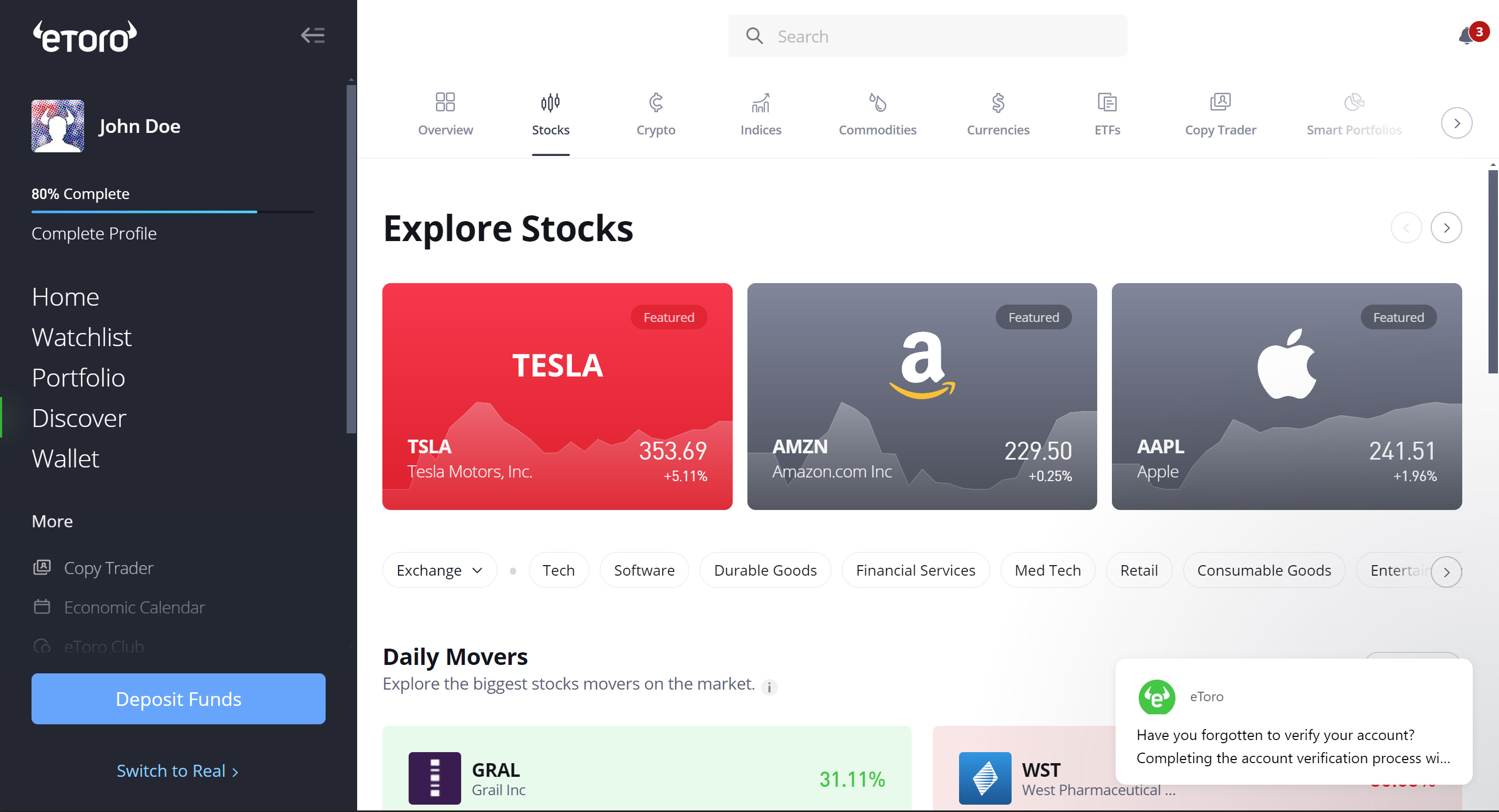Open the ETFs icon tab
Image resolution: width=1499 pixels, height=812 pixels.
tap(1106, 103)
